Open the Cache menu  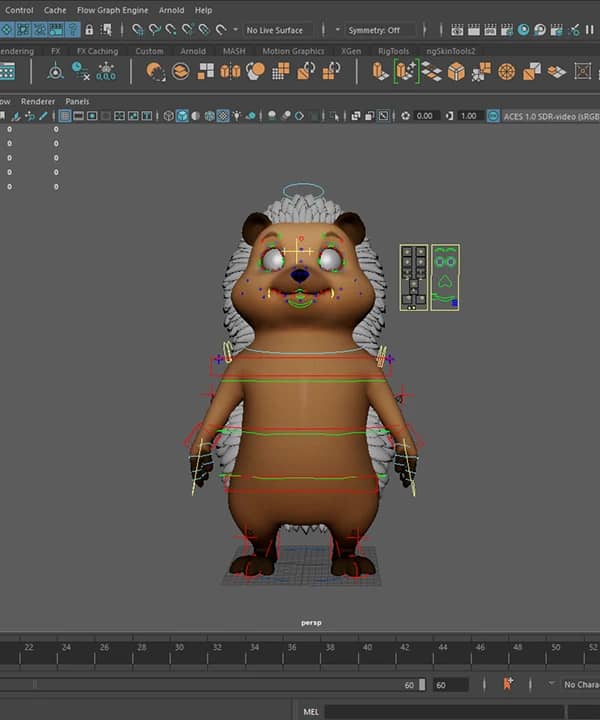coord(55,10)
